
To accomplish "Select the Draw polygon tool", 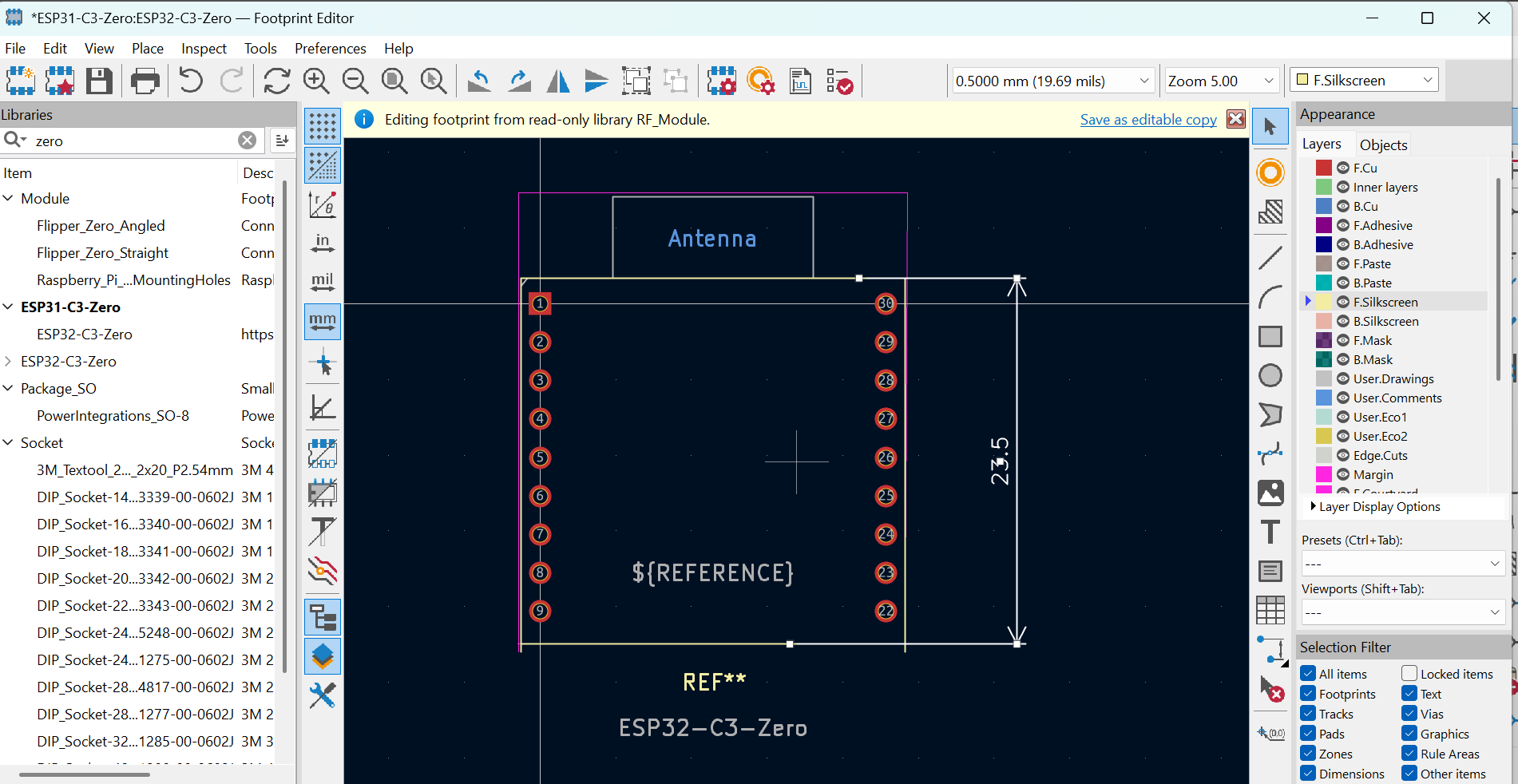I will (x=1270, y=414).
